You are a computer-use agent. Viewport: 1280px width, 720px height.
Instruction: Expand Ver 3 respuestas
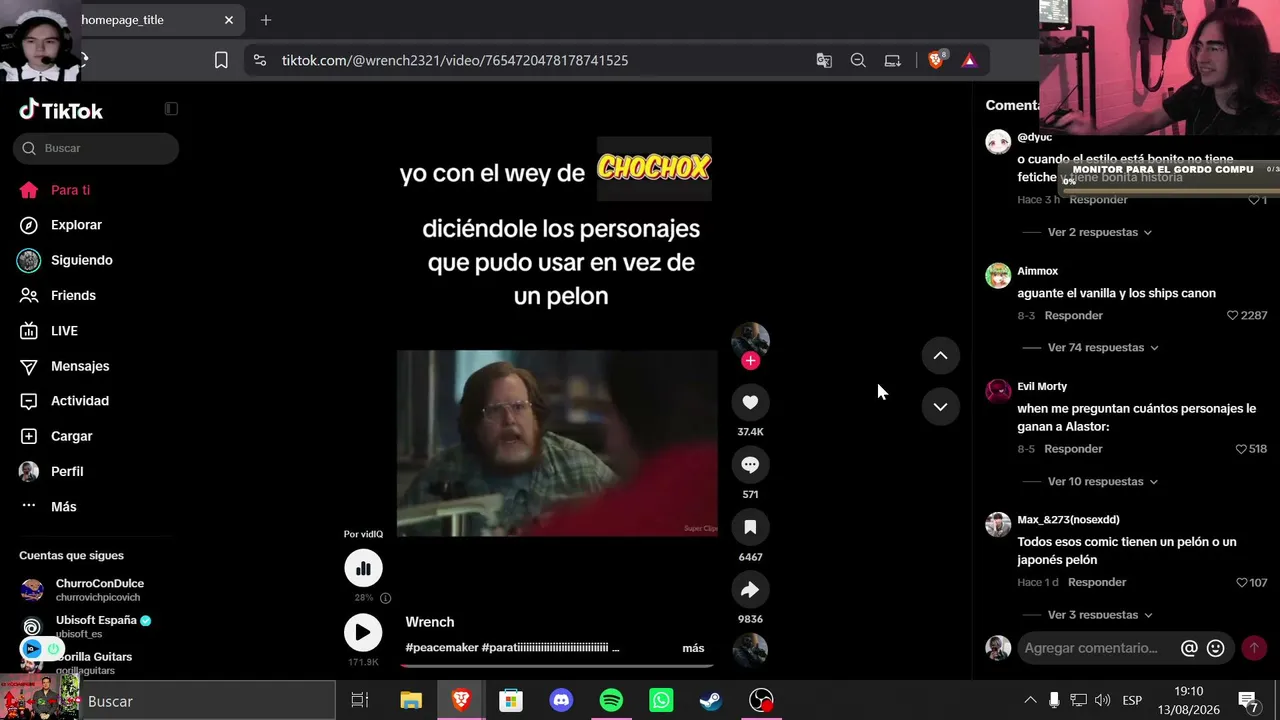(1099, 615)
